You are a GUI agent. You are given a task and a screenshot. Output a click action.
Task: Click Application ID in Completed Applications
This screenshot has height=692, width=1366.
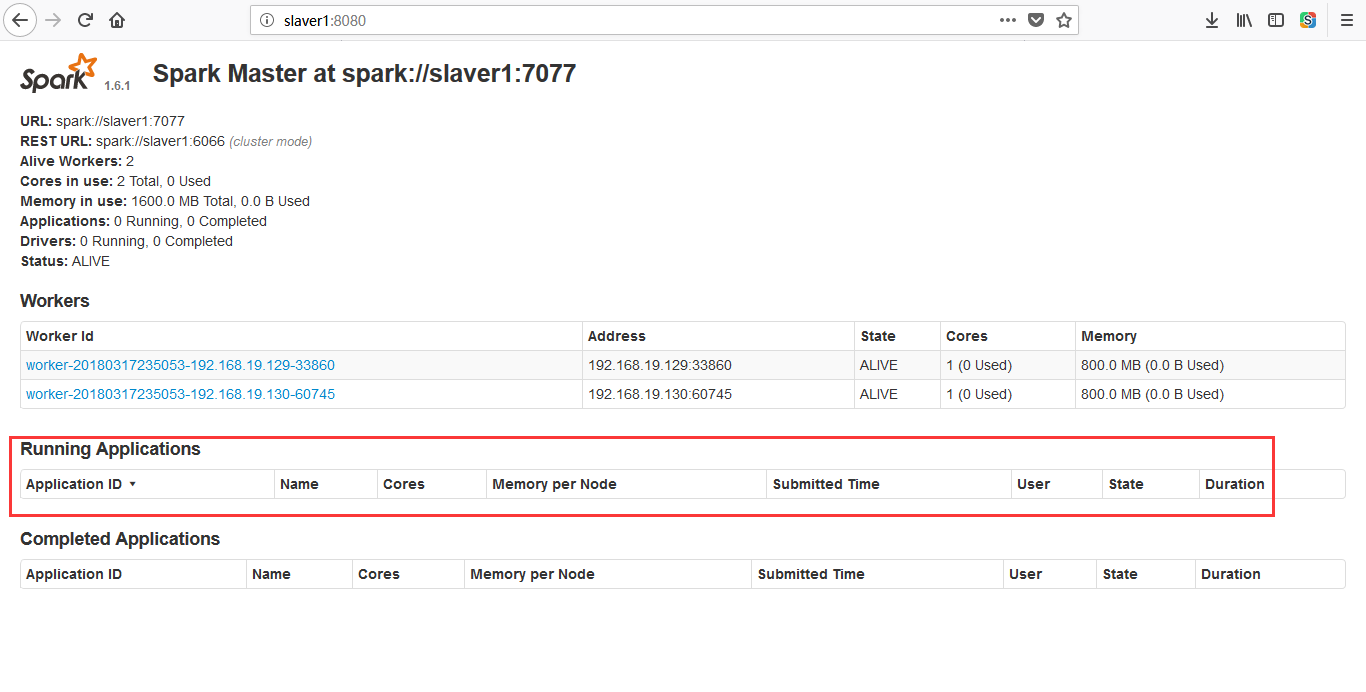coord(74,574)
